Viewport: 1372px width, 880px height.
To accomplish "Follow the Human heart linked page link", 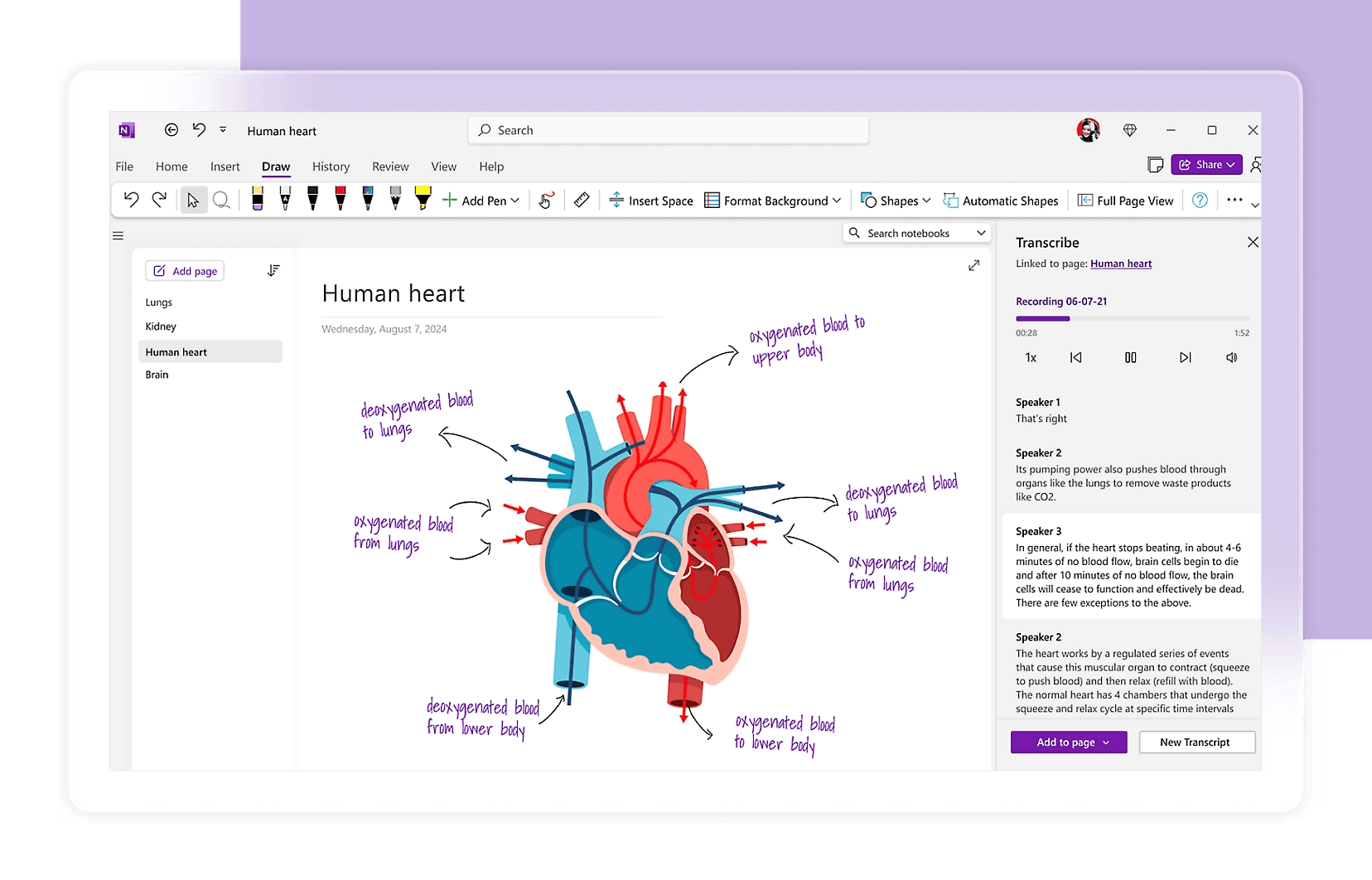I will (1121, 264).
